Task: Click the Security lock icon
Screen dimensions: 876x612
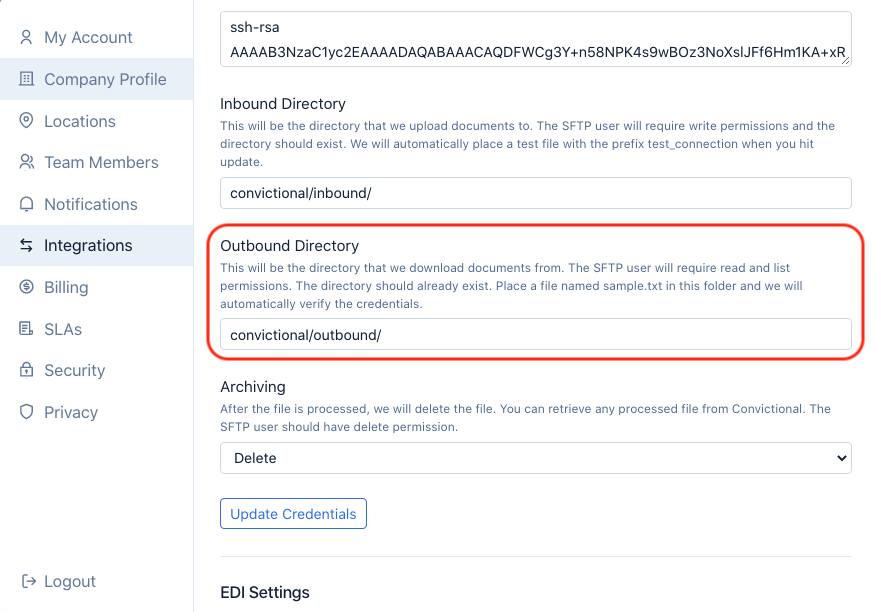Action: tap(27, 370)
